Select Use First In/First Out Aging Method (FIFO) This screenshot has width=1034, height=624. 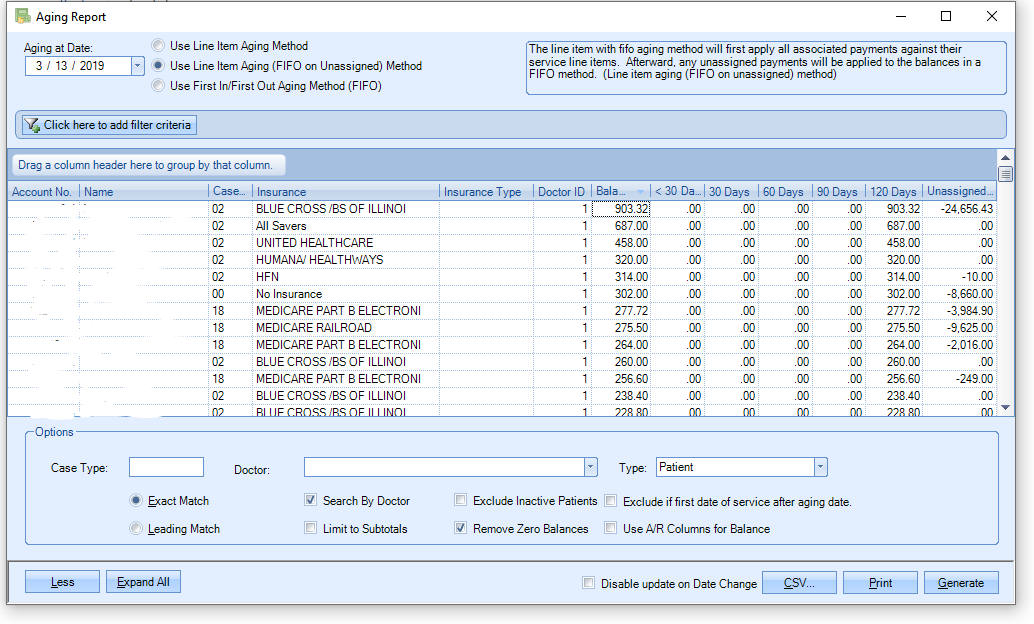pyautogui.click(x=157, y=85)
